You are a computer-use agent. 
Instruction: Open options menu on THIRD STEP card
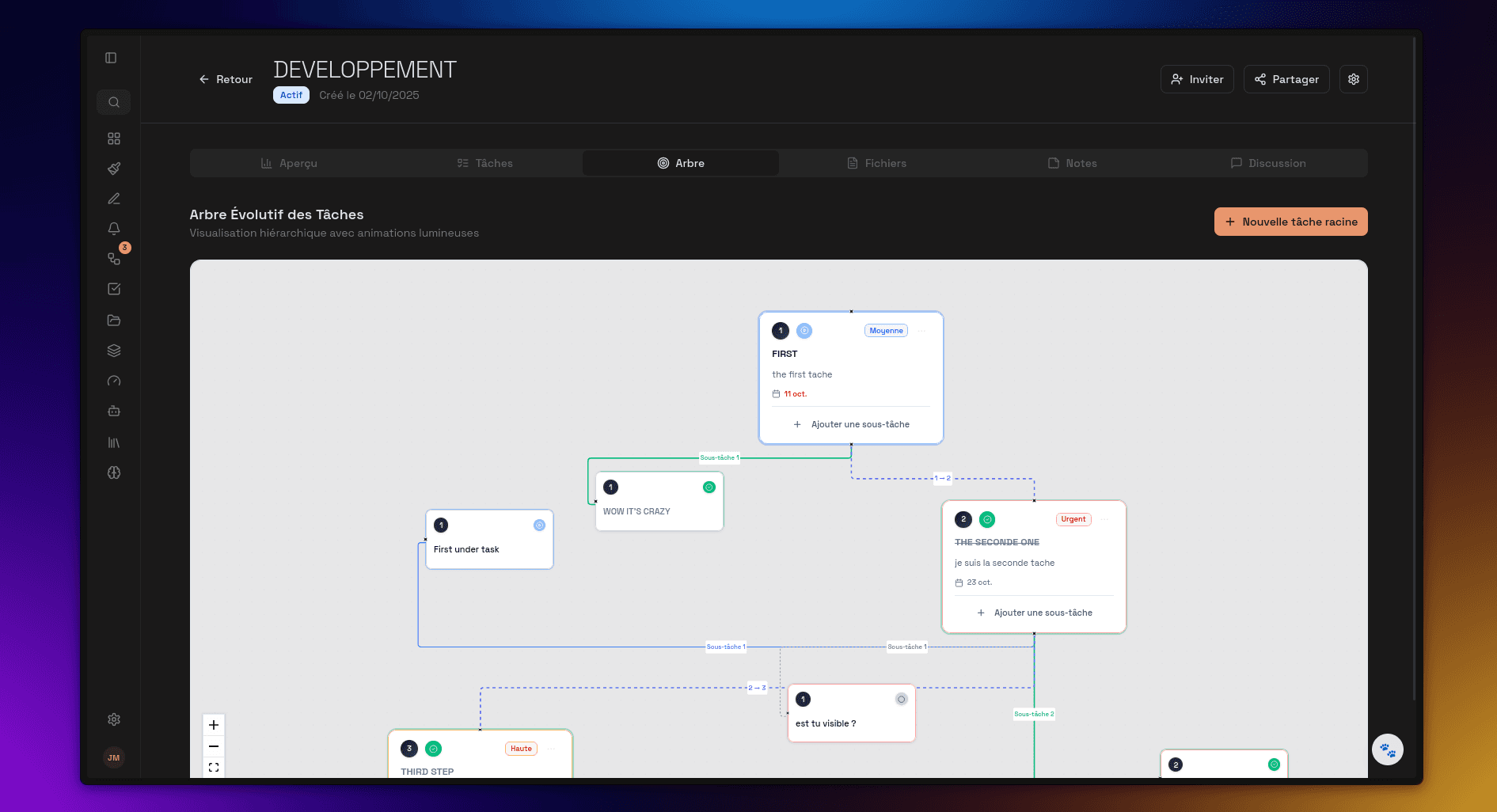pyautogui.click(x=551, y=749)
